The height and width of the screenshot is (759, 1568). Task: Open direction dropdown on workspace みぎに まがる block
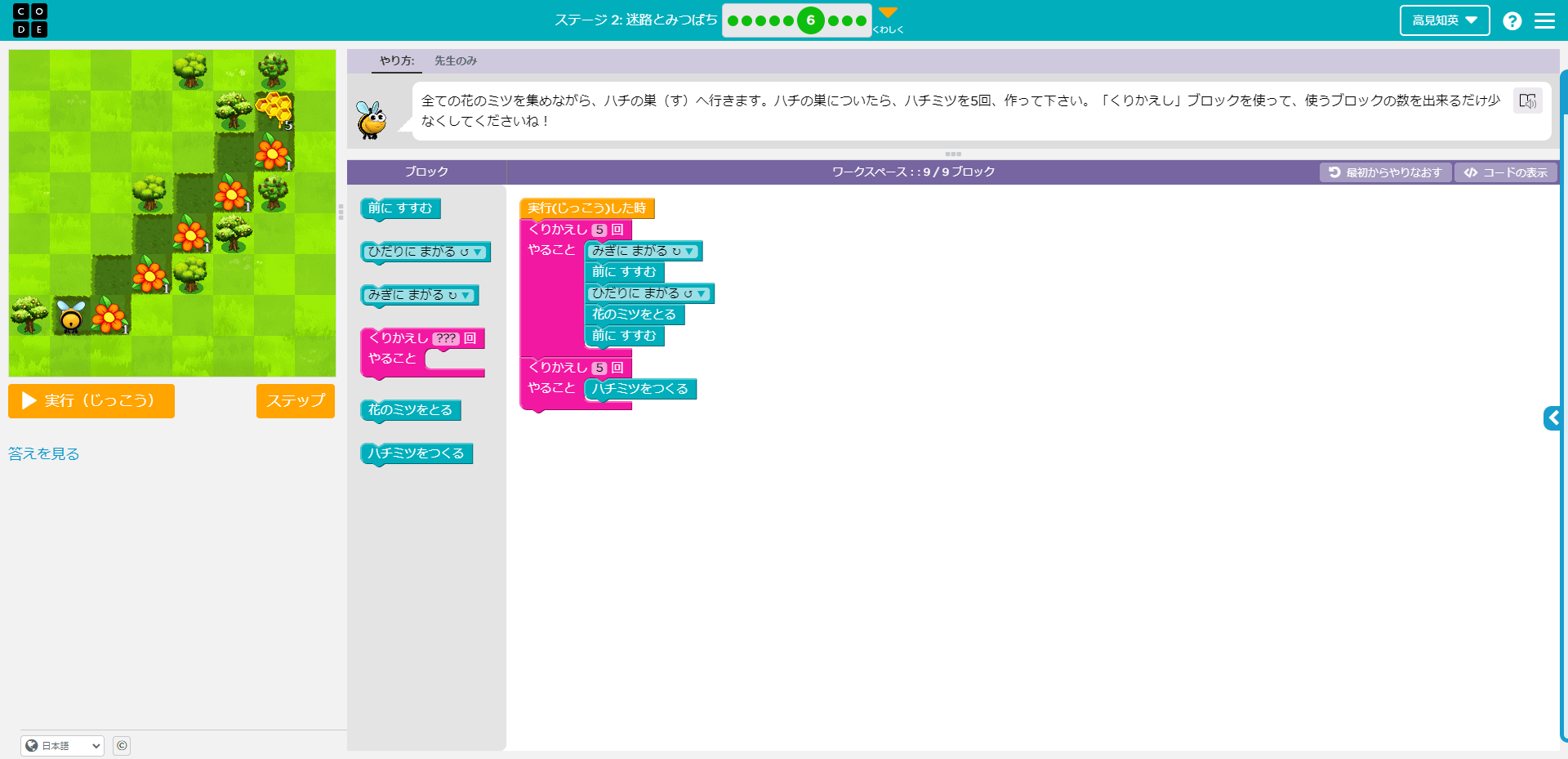click(690, 252)
